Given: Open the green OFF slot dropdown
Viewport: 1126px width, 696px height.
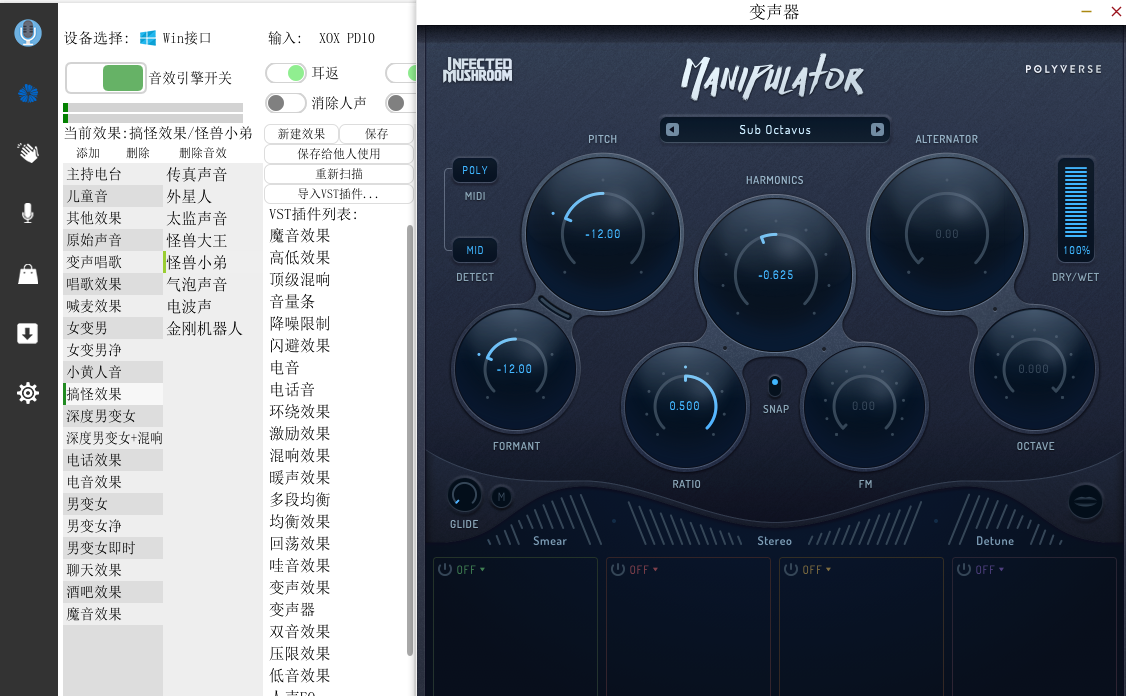Looking at the screenshot, I should (472, 570).
